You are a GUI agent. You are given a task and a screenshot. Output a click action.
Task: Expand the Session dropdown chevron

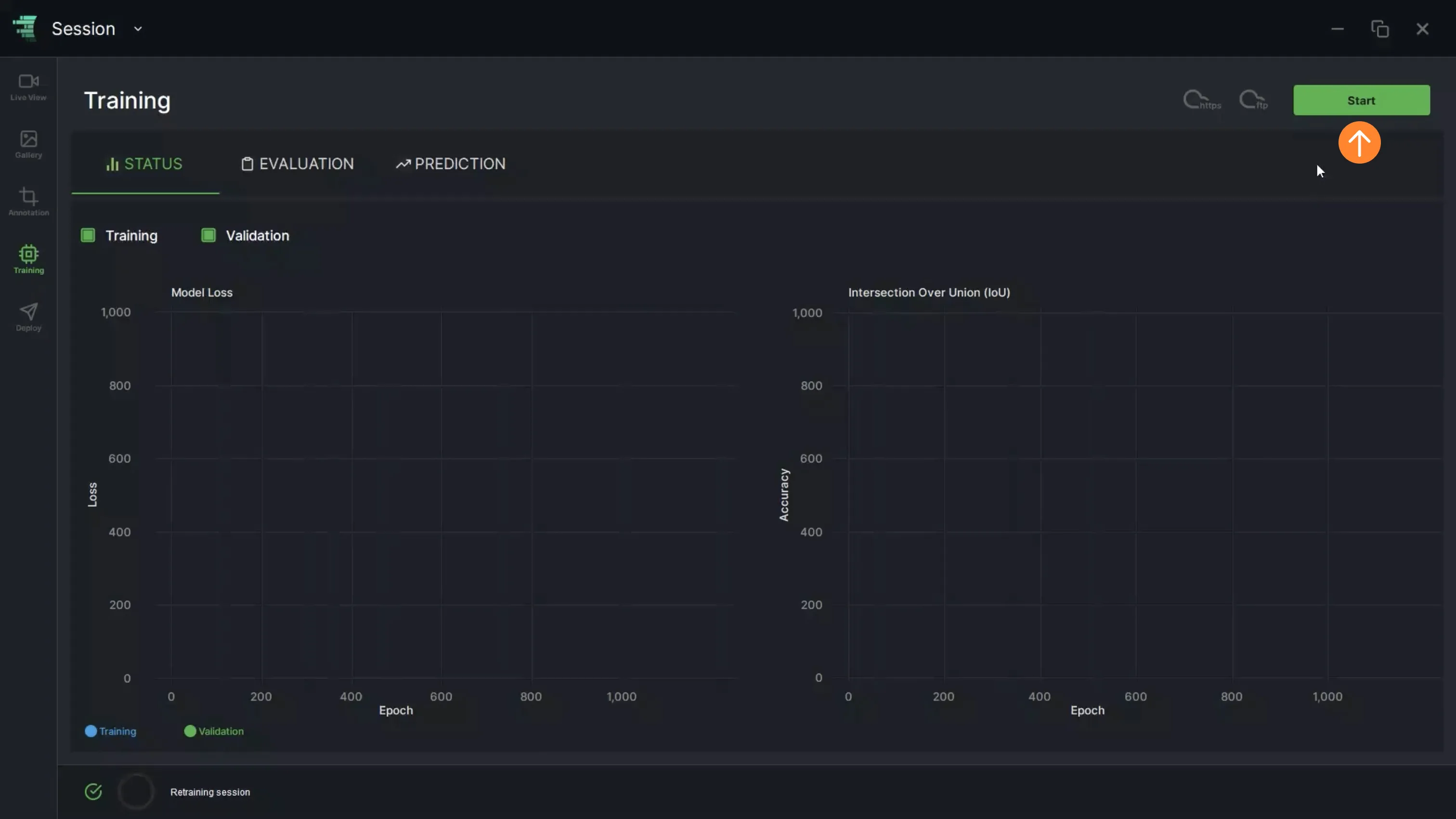pyautogui.click(x=138, y=29)
